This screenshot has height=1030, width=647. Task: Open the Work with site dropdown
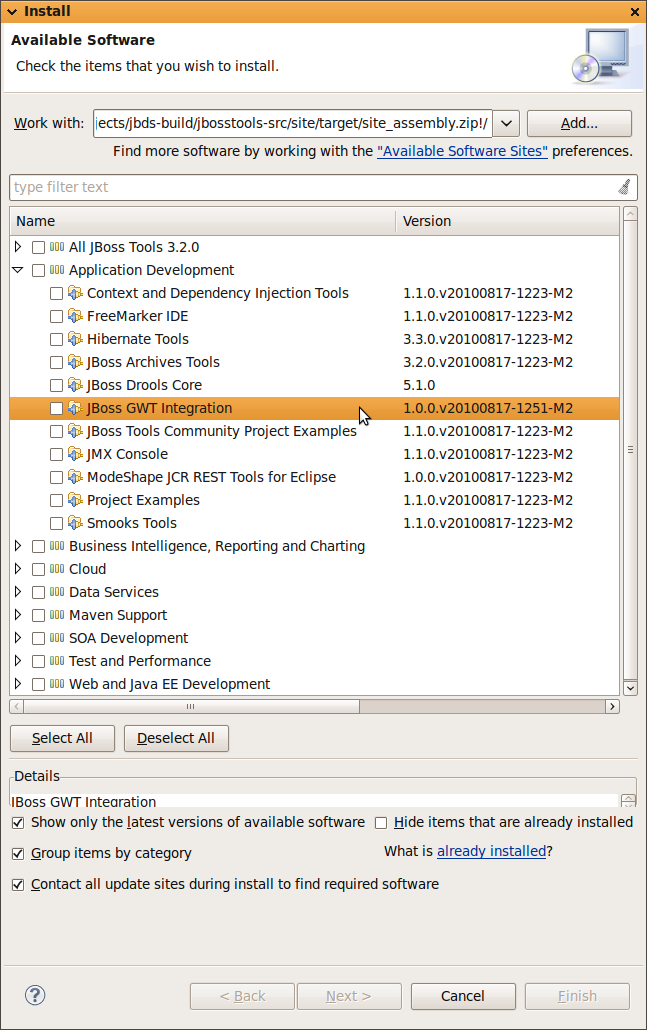coord(506,123)
